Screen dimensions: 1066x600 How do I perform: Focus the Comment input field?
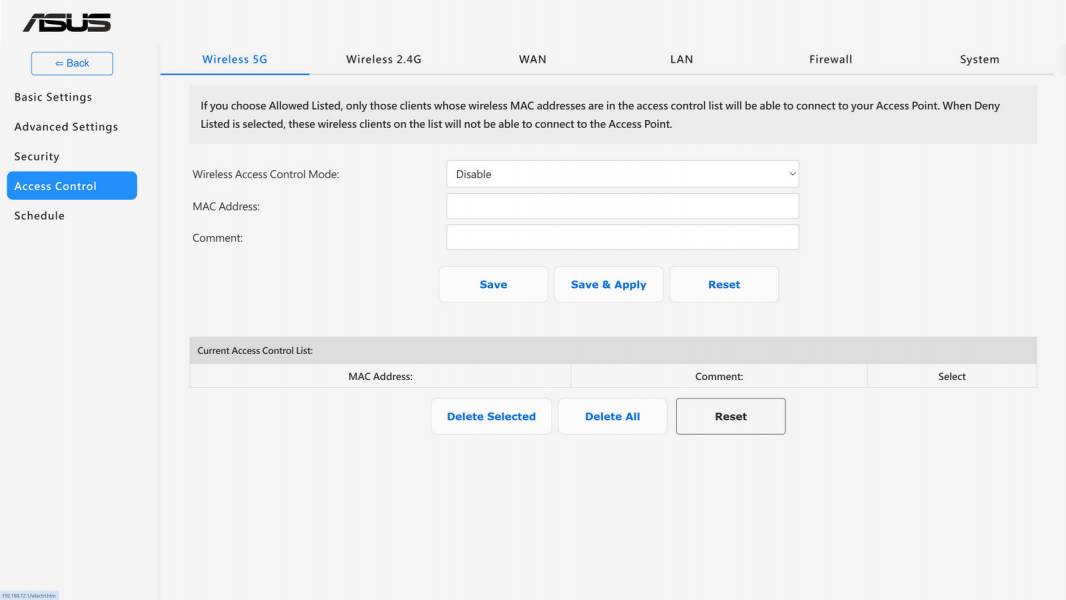click(622, 237)
